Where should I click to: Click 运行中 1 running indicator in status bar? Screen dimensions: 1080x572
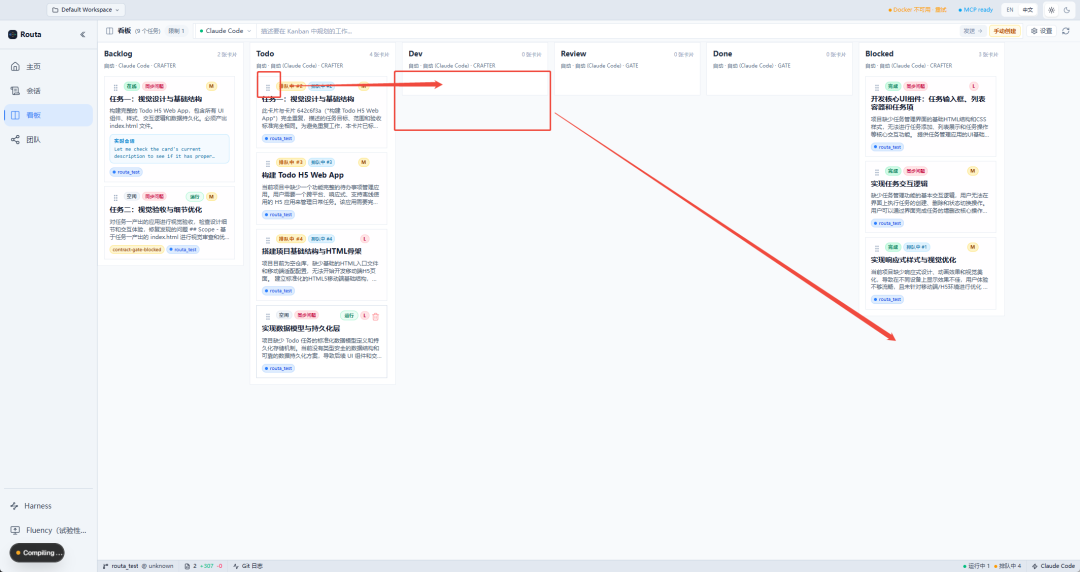976,566
